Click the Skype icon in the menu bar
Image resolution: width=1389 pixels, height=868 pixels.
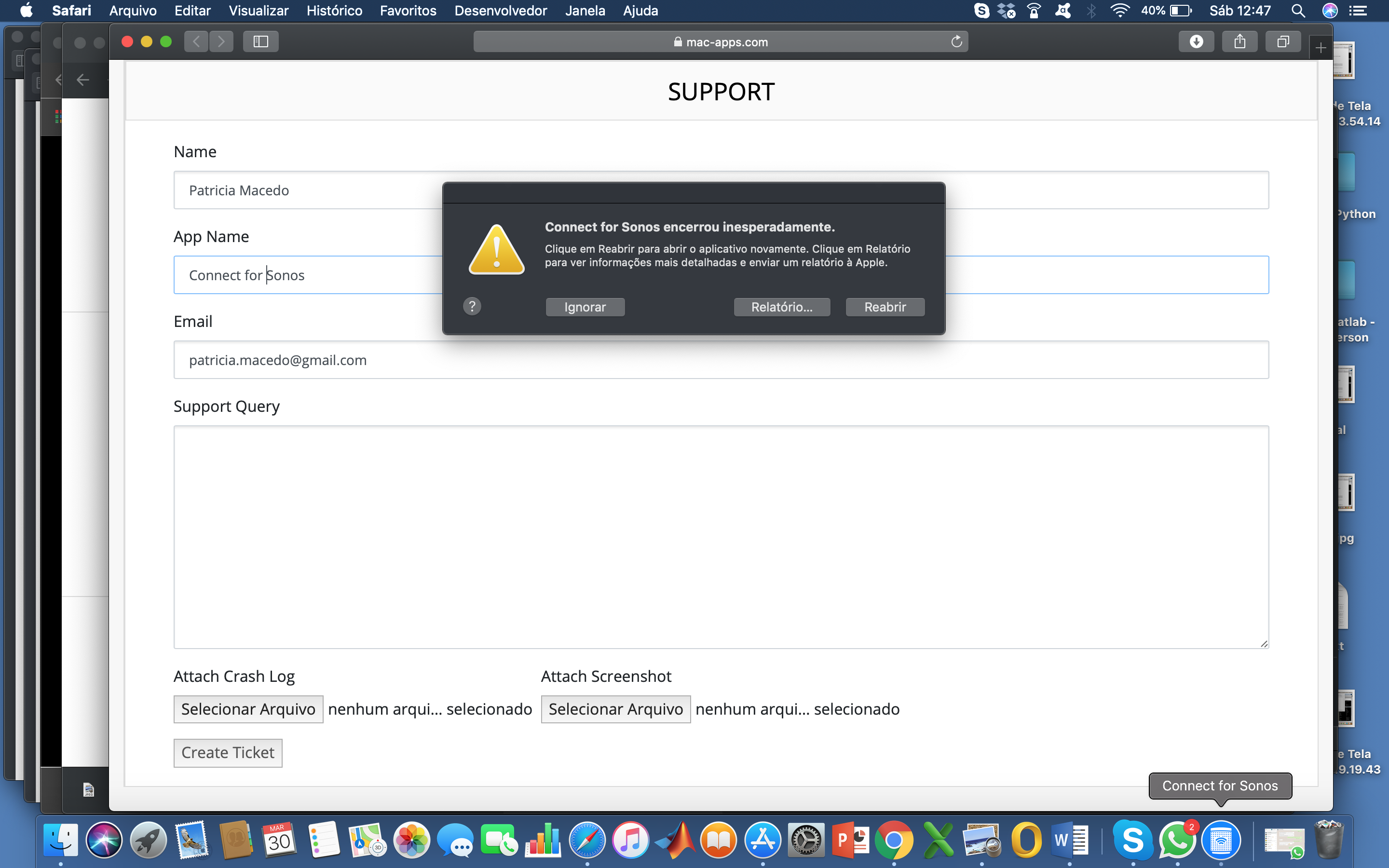[981, 10]
